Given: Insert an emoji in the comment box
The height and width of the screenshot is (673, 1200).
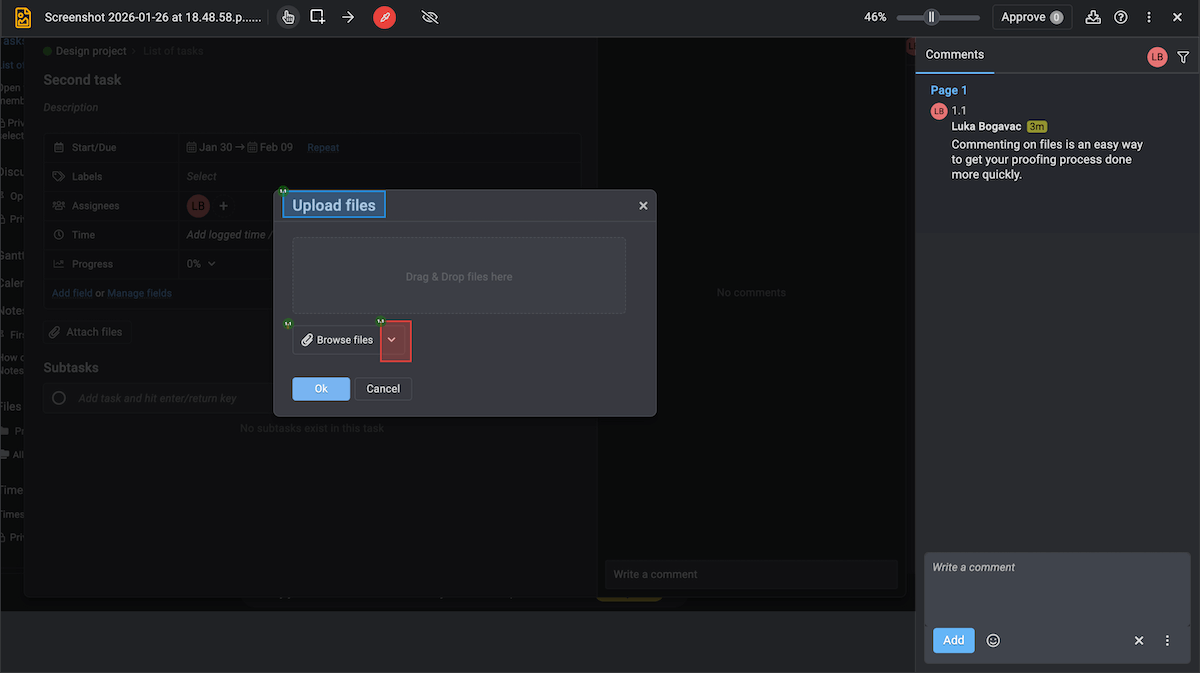Looking at the screenshot, I should tap(992, 640).
